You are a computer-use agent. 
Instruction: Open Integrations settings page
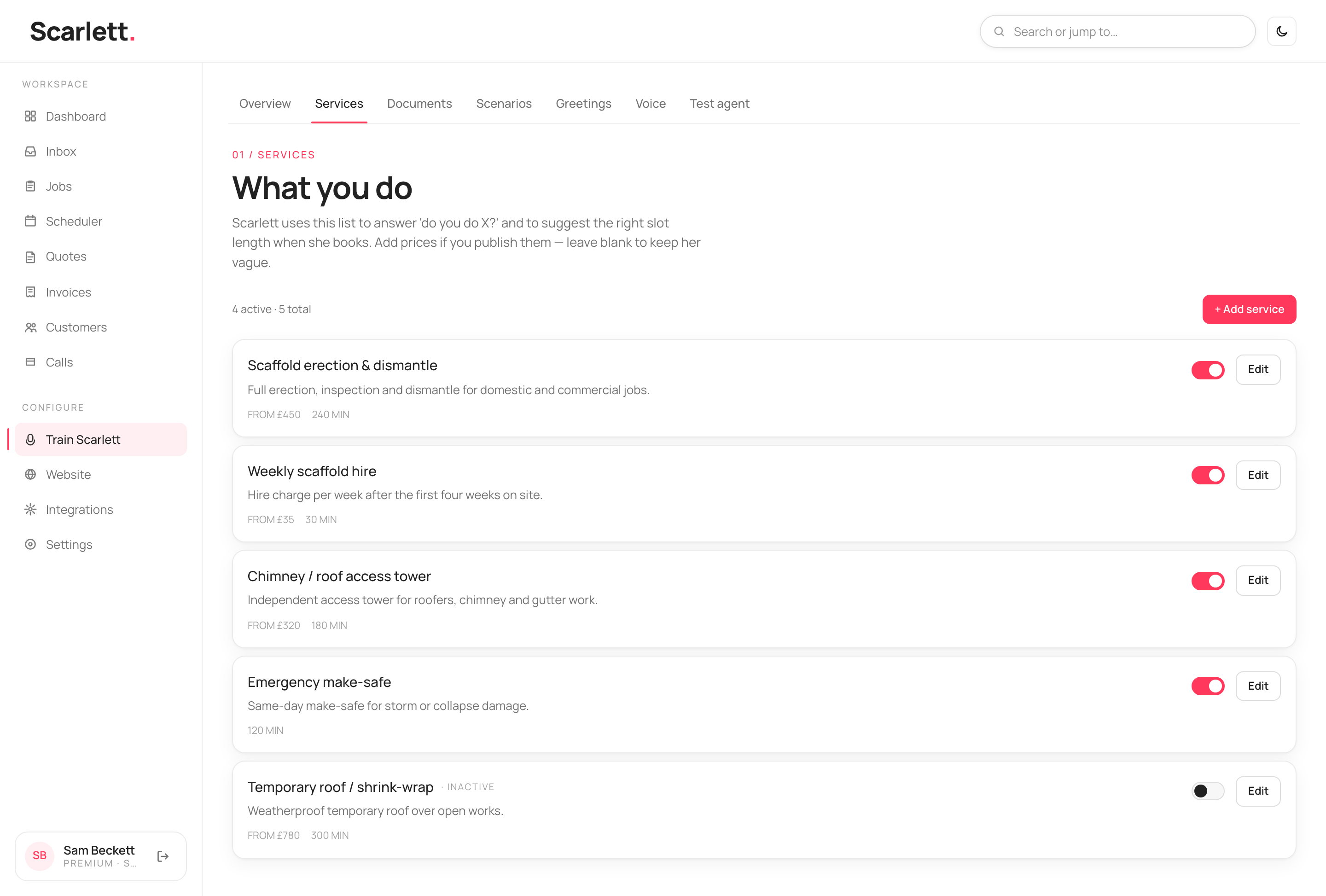101,510
